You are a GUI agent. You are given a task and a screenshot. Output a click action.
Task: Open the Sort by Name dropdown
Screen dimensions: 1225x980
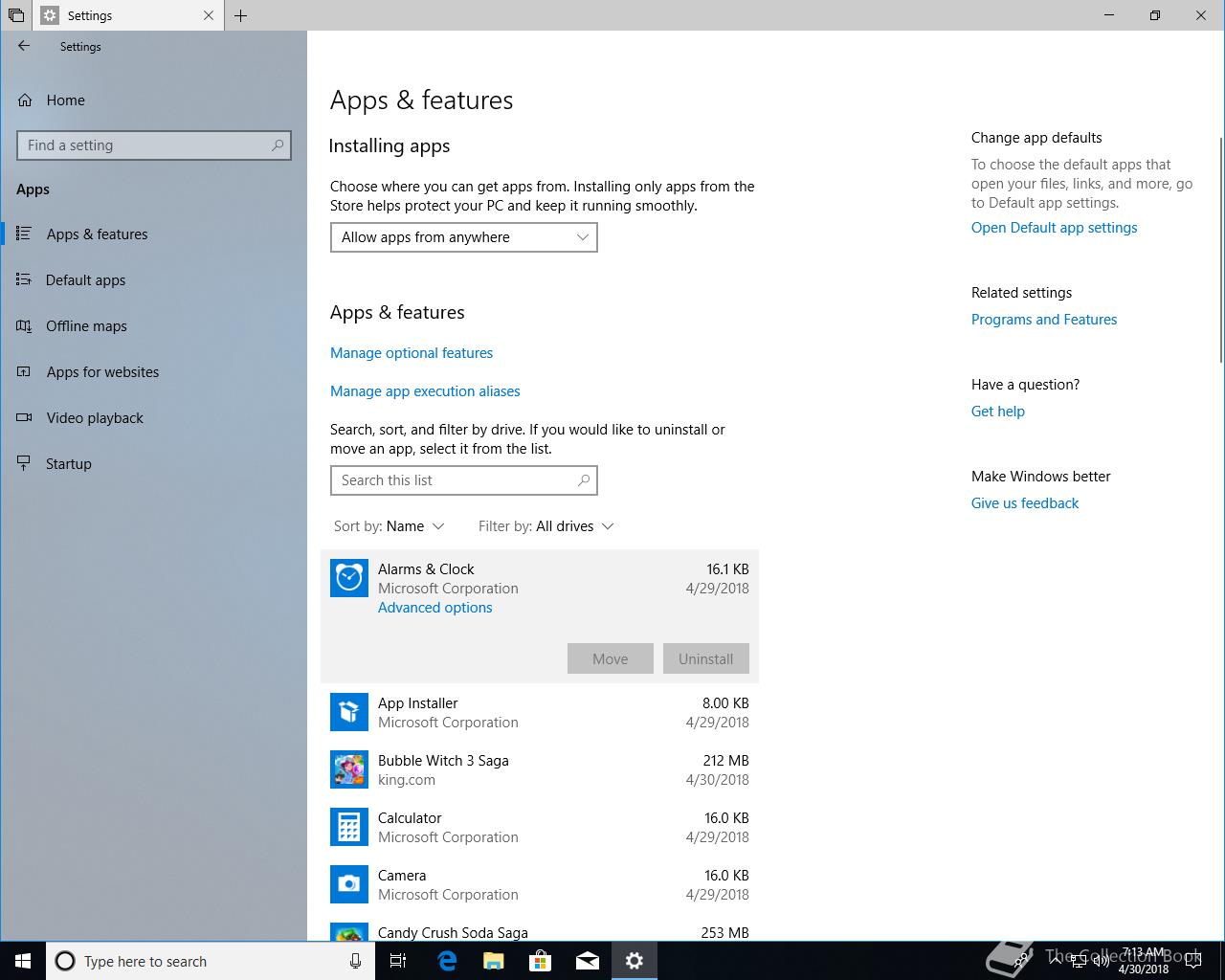390,526
